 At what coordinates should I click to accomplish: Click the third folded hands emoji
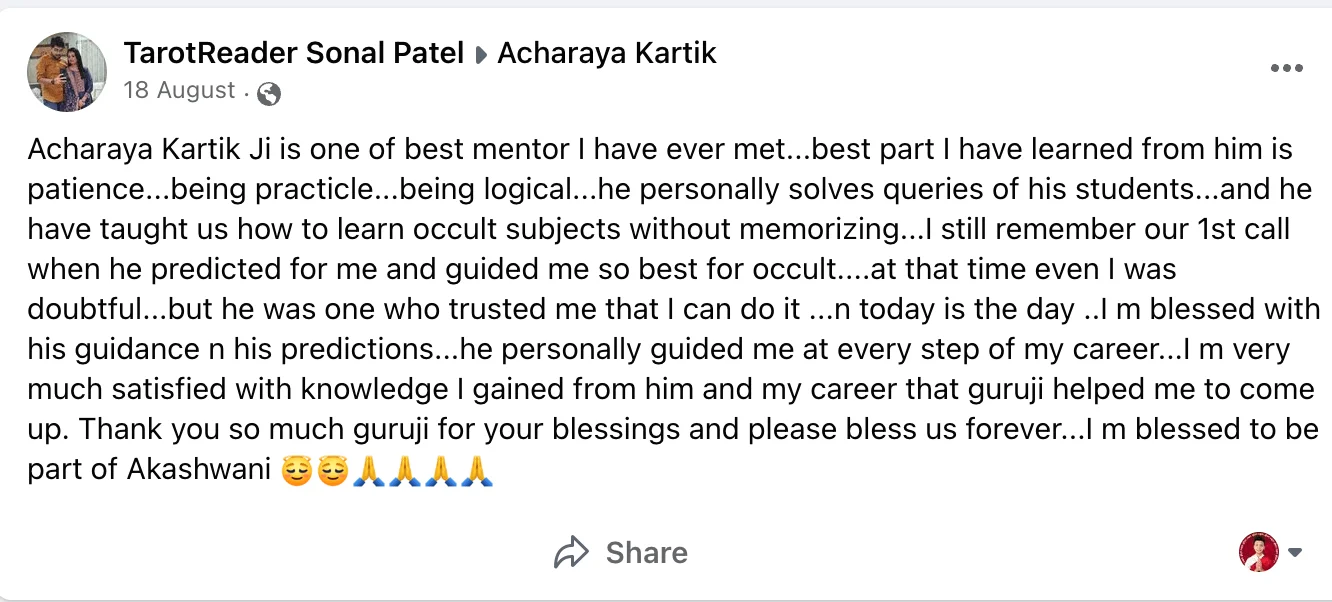tap(441, 469)
